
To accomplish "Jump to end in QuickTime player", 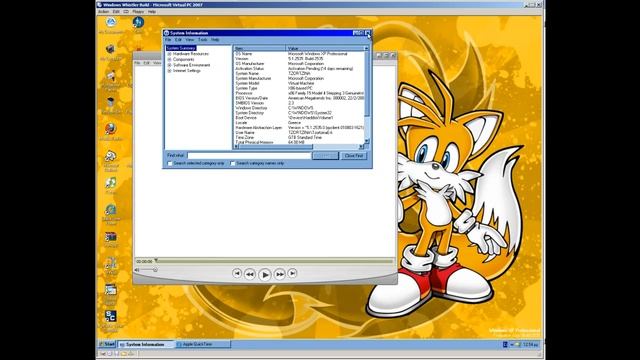I will (292, 273).
